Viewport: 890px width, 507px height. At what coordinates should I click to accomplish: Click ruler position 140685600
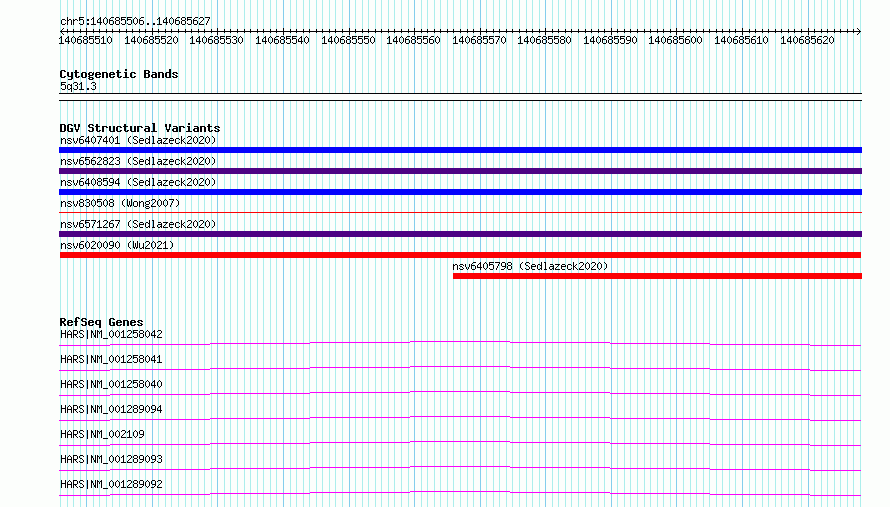(x=675, y=40)
